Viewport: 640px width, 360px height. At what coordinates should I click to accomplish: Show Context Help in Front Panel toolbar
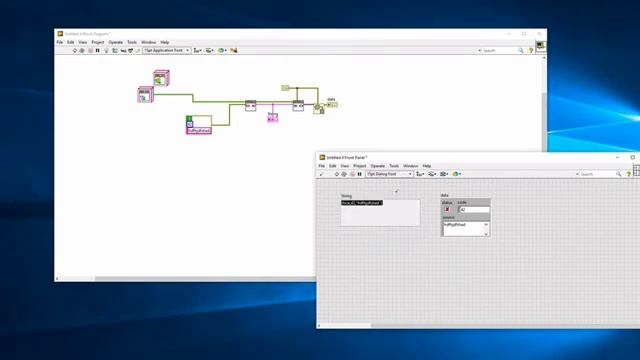point(629,174)
